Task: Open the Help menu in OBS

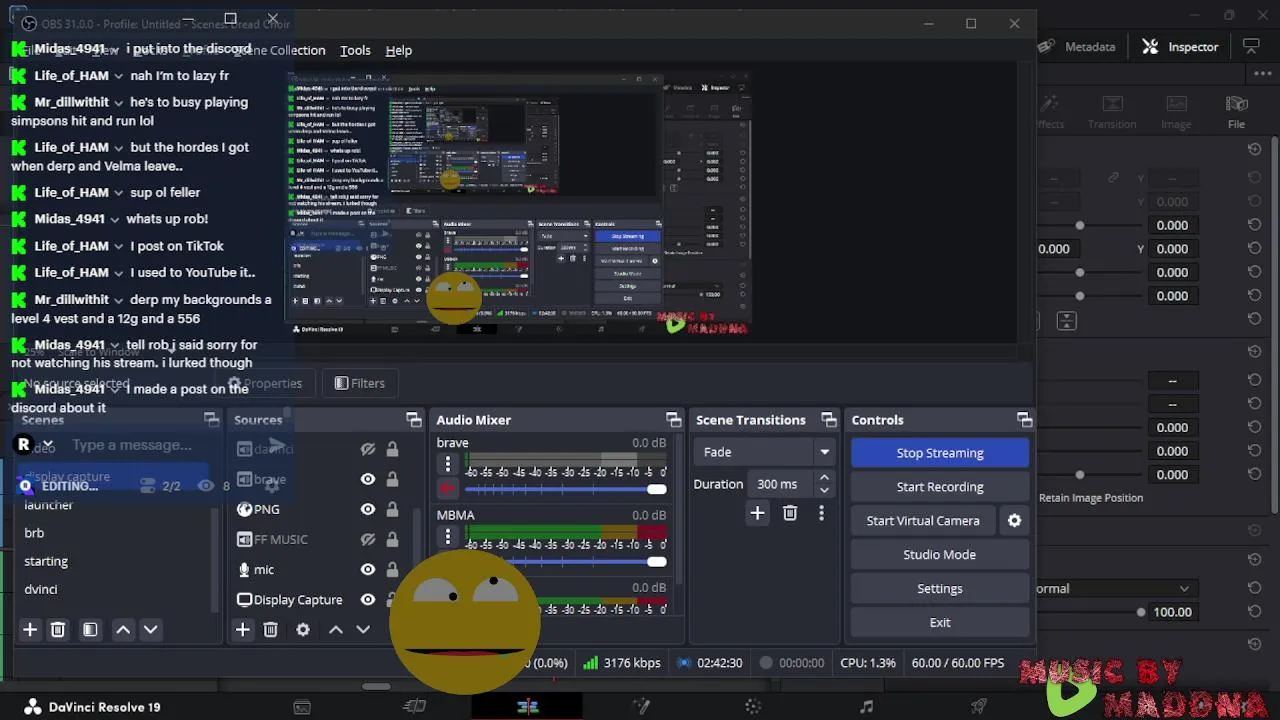Action: (x=399, y=50)
